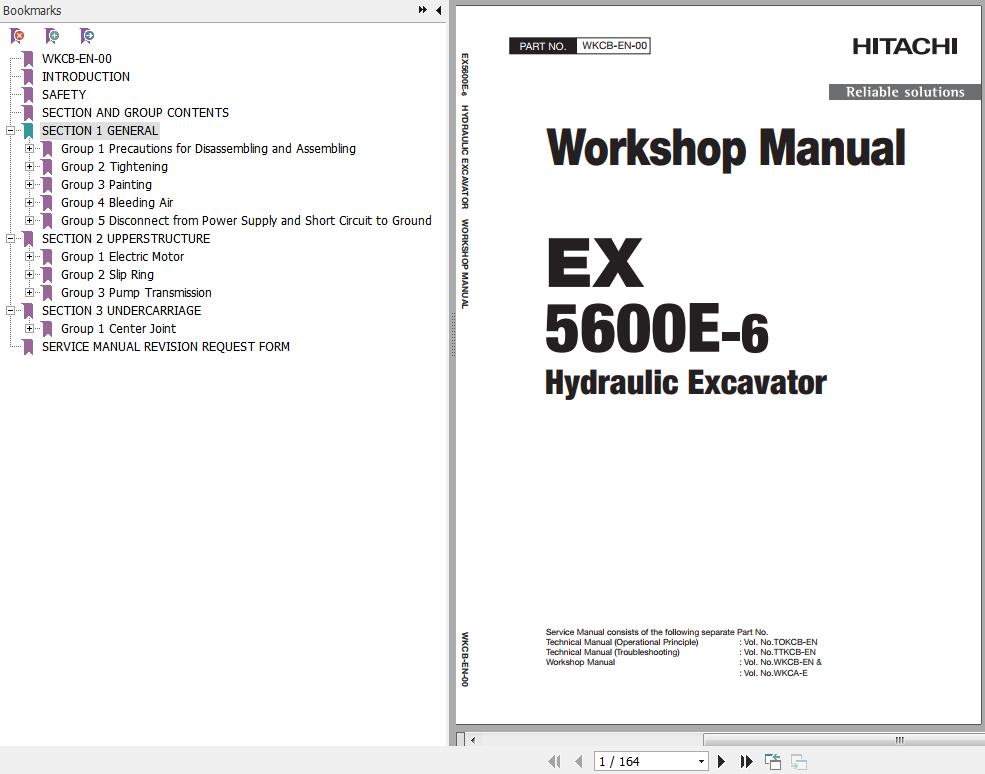Click the Bookmarks panel title
Image resolution: width=985 pixels, height=774 pixels.
click(32, 10)
